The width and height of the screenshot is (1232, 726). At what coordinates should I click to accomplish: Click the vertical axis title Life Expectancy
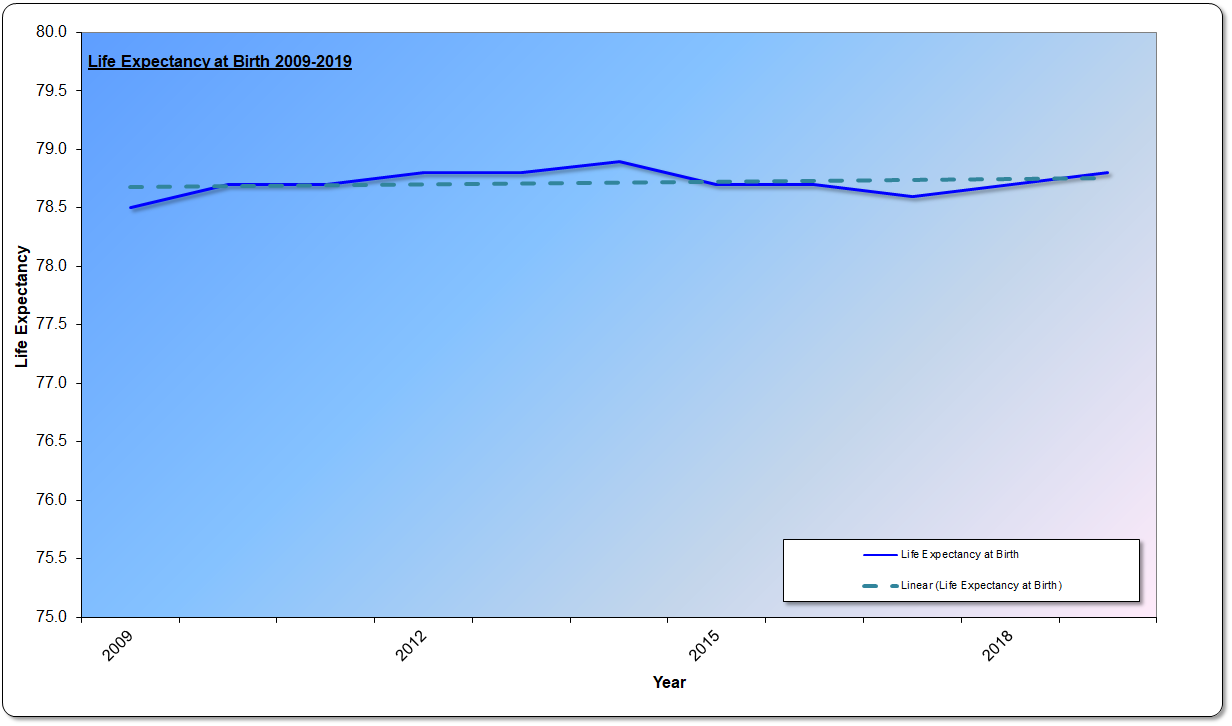pyautogui.click(x=22, y=306)
